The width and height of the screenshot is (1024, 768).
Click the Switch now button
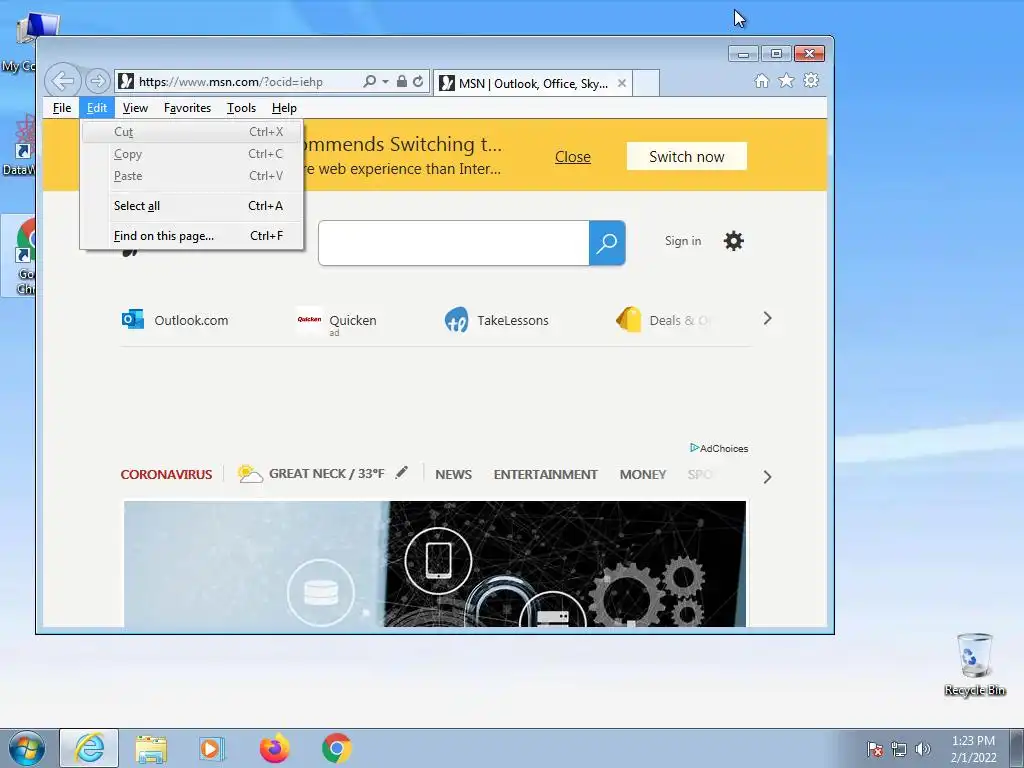coord(686,157)
